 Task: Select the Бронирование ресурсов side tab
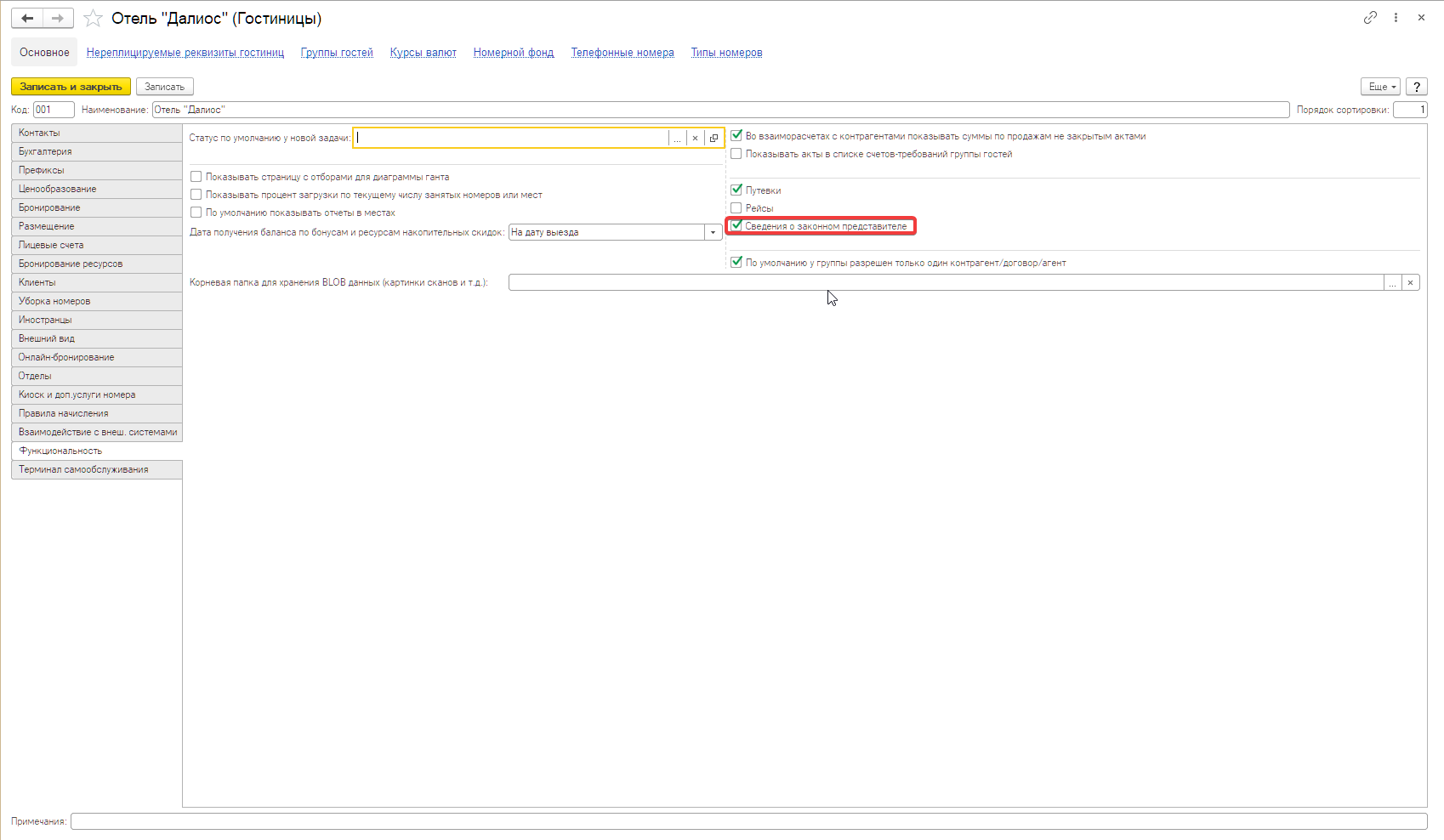click(x=97, y=264)
